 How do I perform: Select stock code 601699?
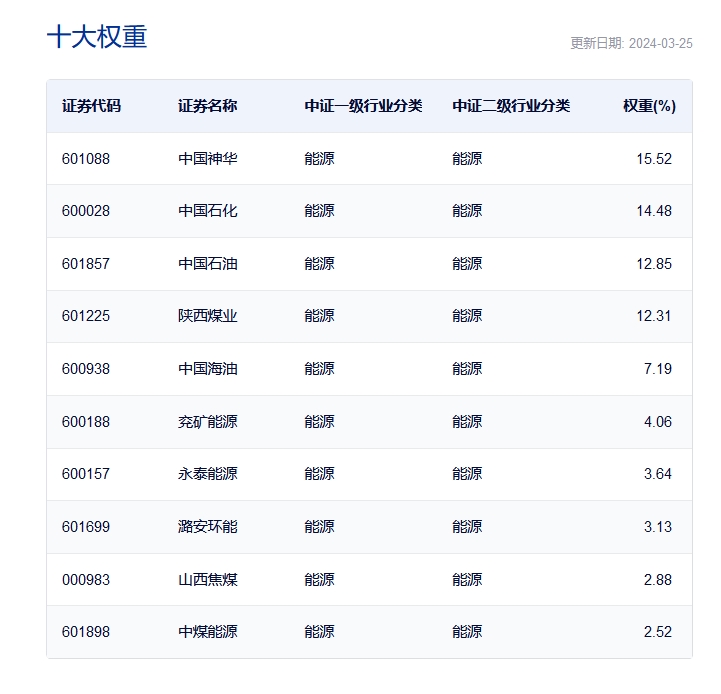pos(86,526)
